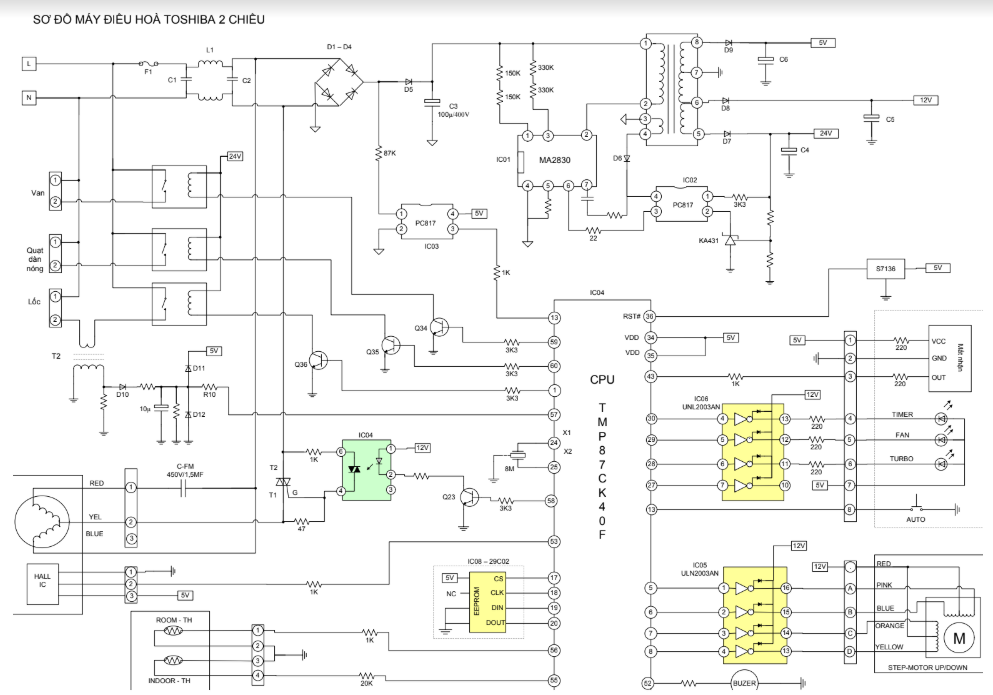993x695 pixels.
Task: Click the STEP-MOTOR UP/DOWN label
Action: pos(927,667)
